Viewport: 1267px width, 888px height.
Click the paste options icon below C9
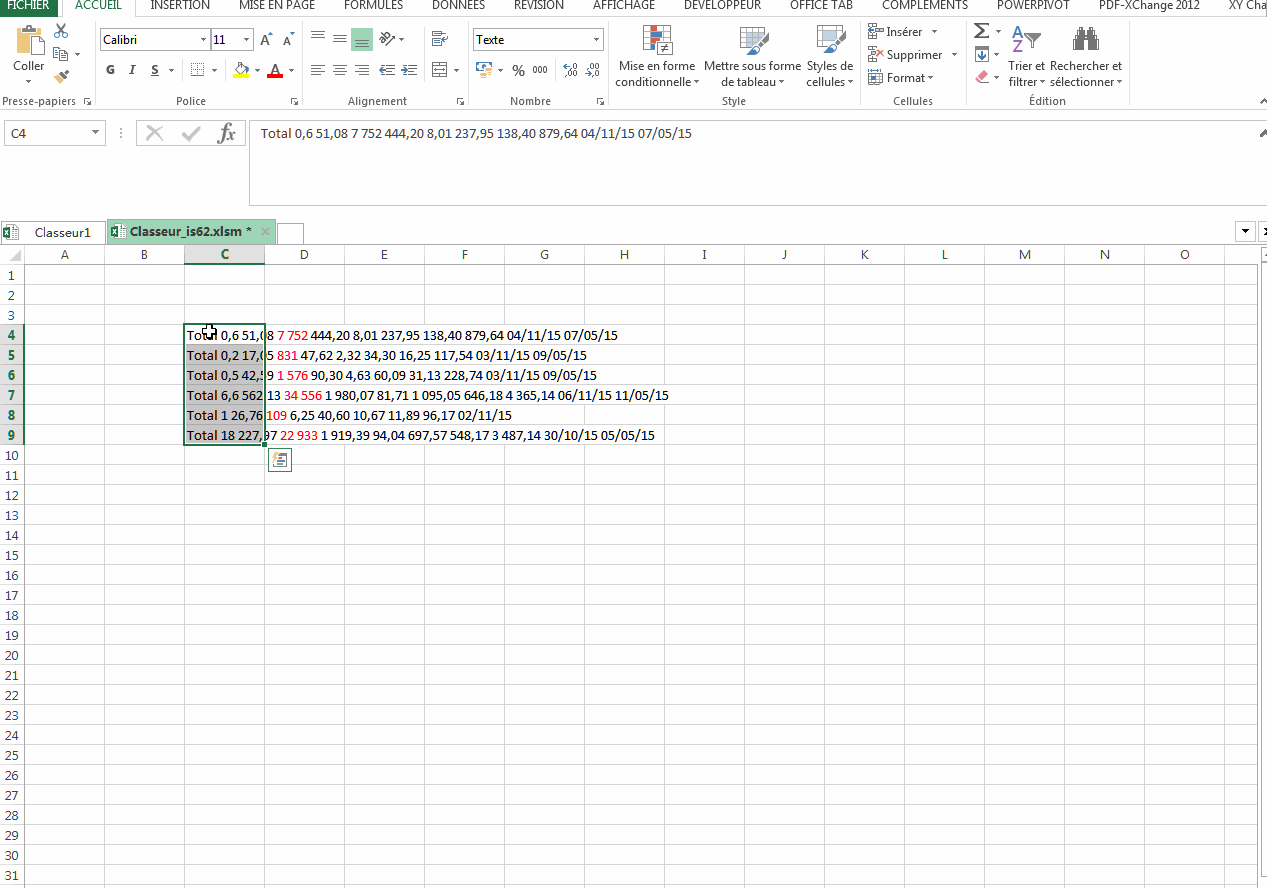[x=280, y=460]
